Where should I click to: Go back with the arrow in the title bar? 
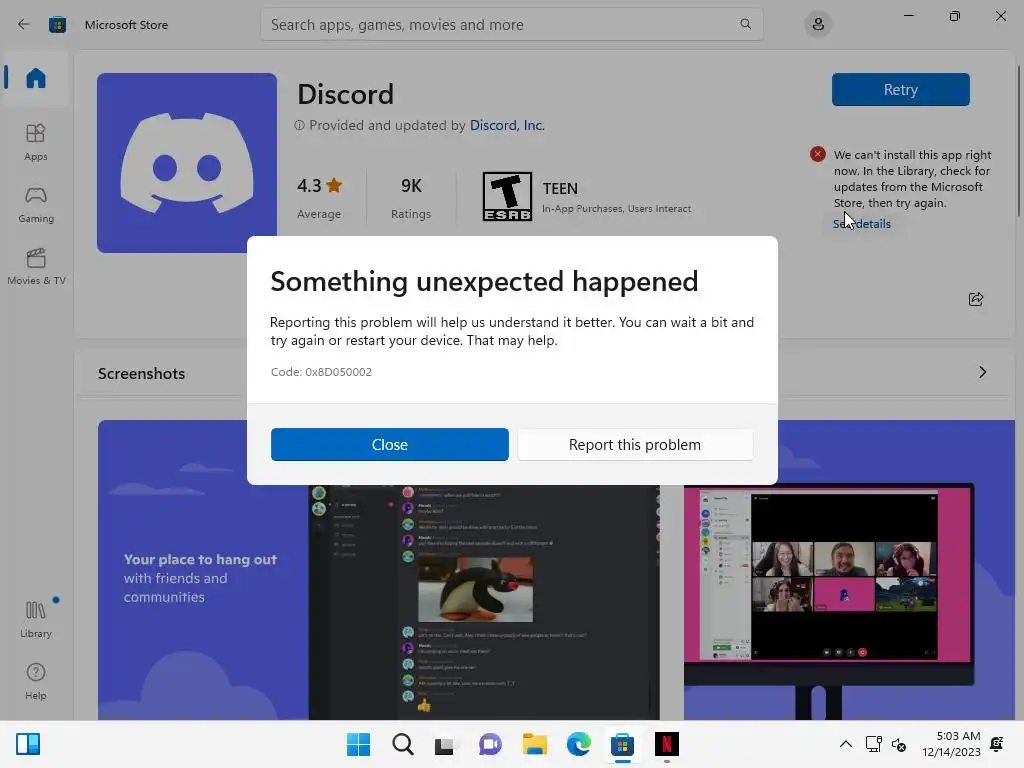pos(24,24)
